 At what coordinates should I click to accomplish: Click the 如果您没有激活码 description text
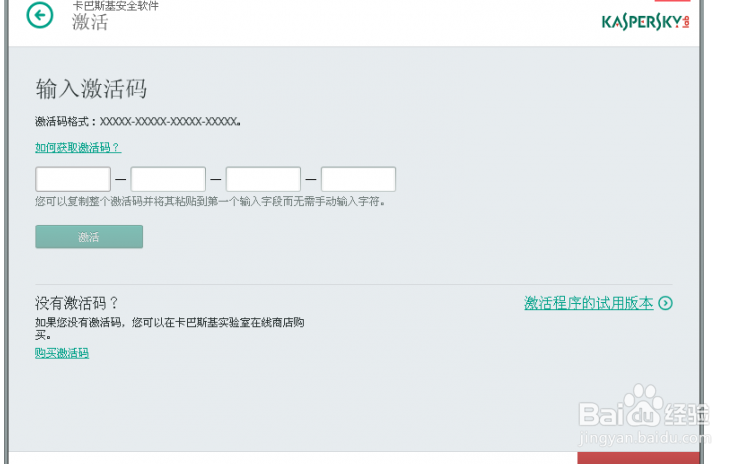[x=169, y=328]
